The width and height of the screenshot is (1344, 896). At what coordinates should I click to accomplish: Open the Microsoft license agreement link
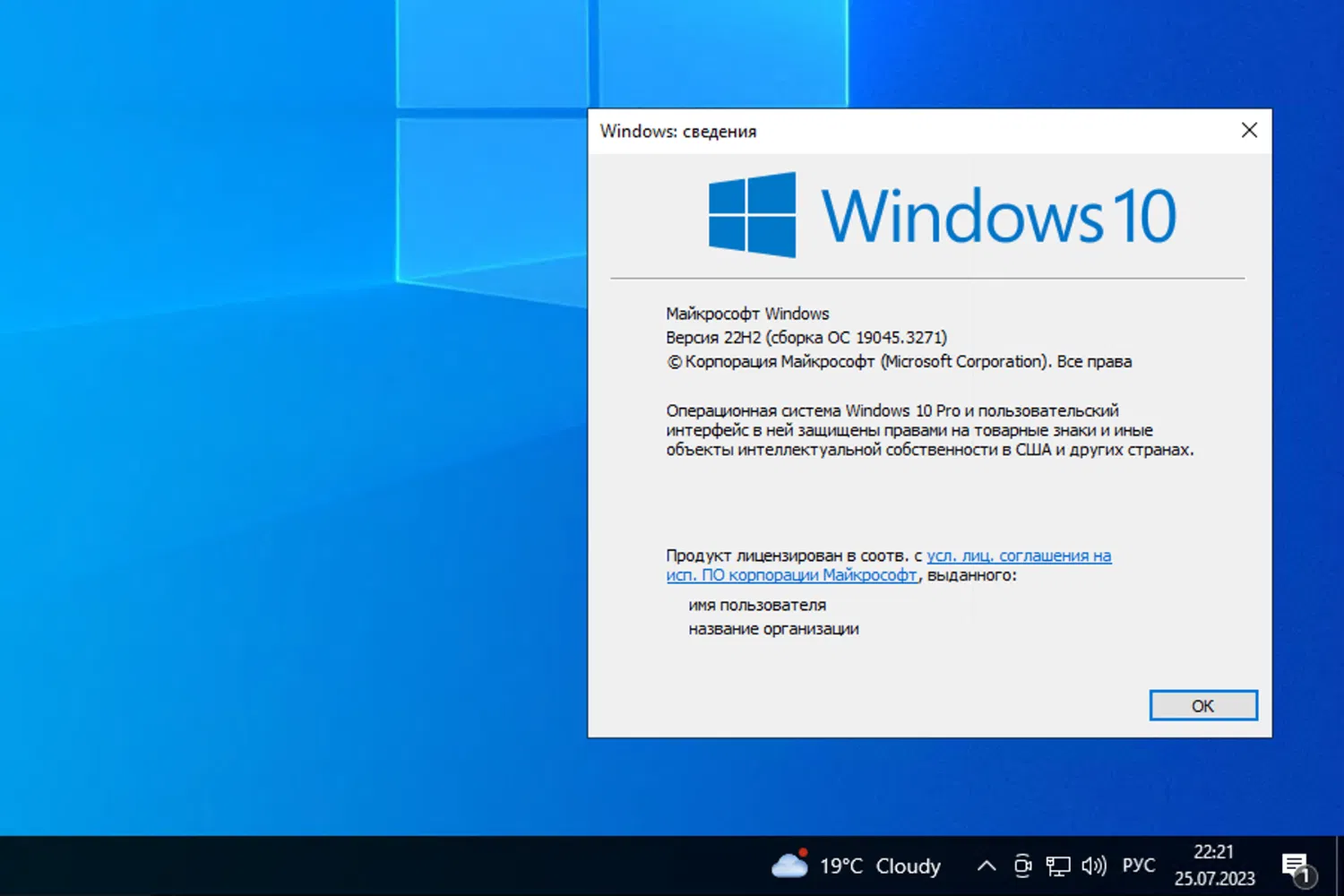(x=1019, y=556)
